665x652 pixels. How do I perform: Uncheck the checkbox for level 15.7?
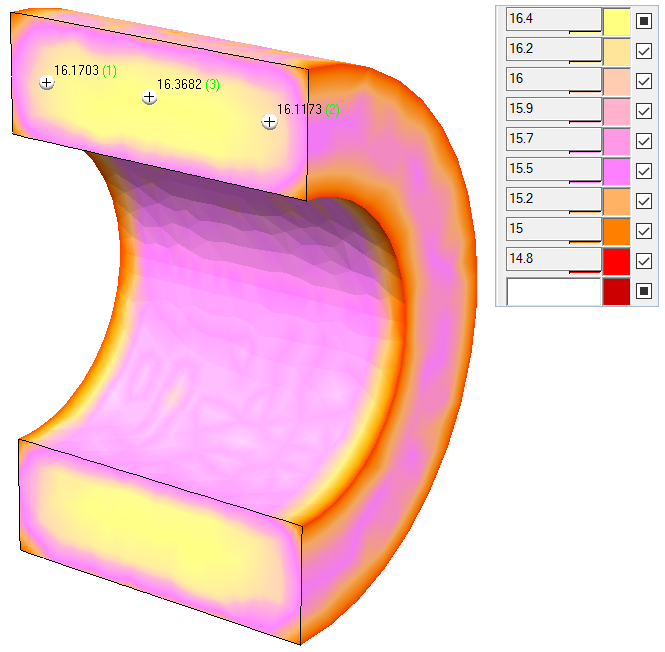pos(644,141)
